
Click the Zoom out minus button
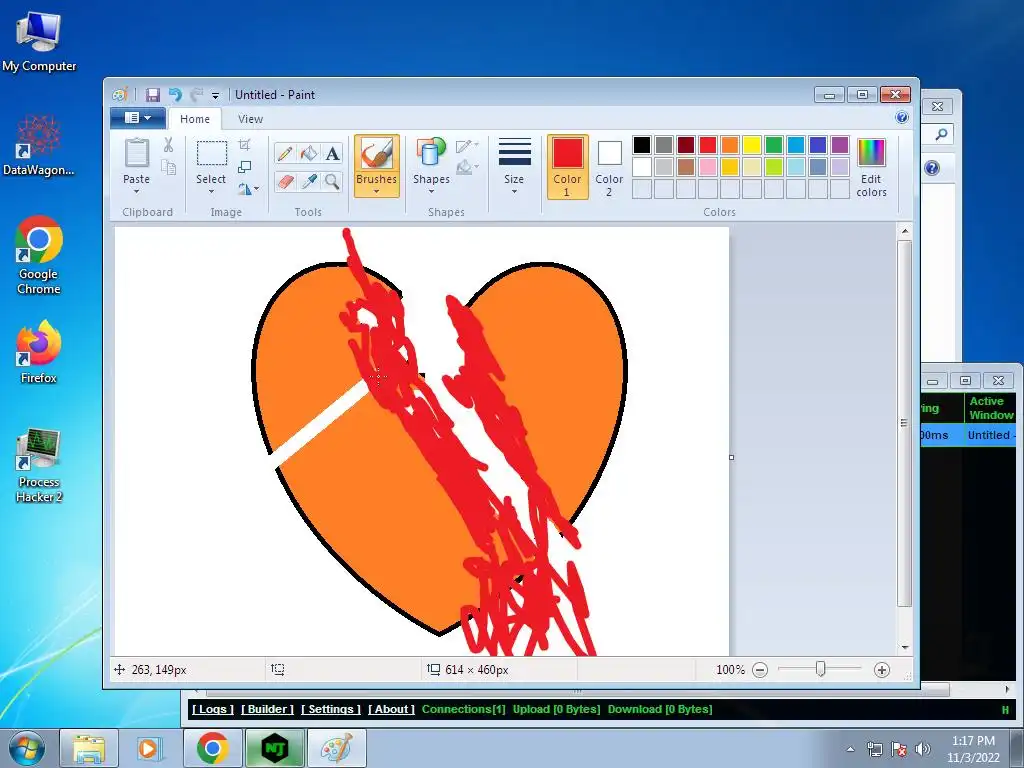coord(760,670)
